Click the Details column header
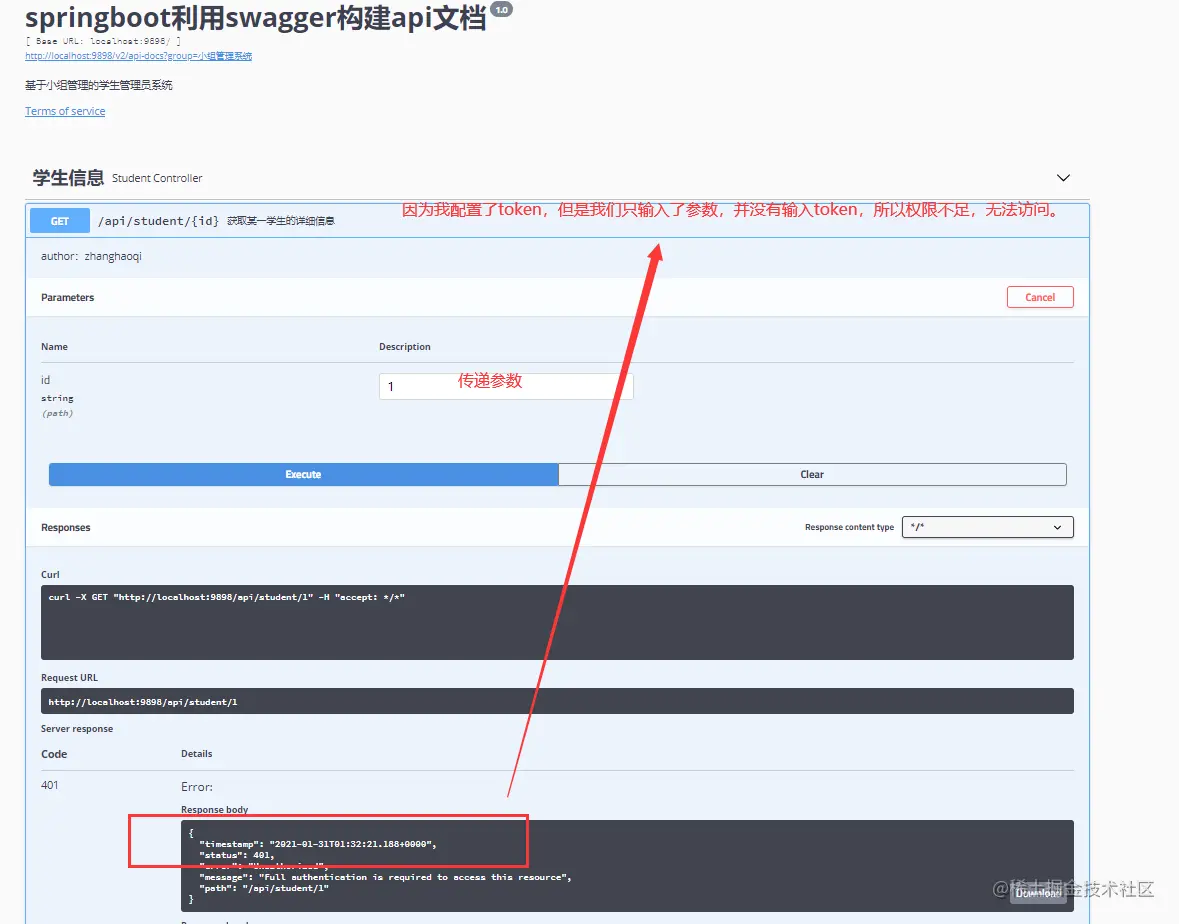 point(196,753)
